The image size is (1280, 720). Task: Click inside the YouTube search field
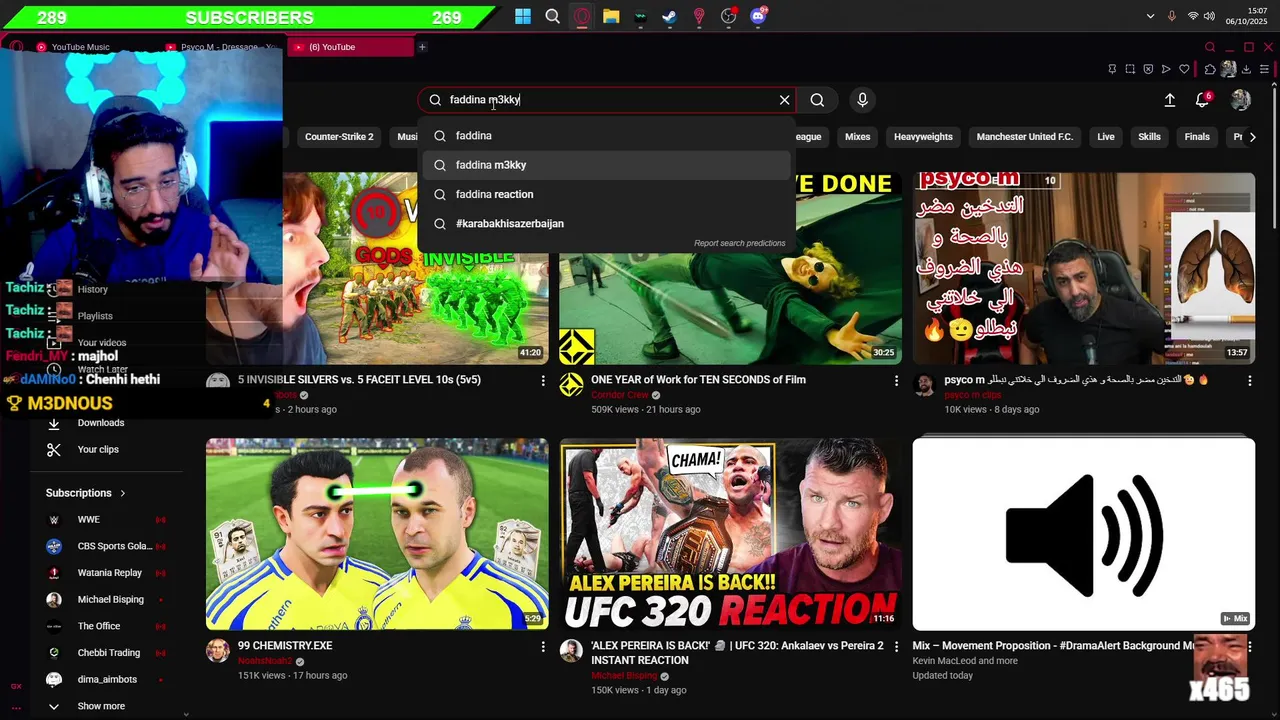coord(606,100)
